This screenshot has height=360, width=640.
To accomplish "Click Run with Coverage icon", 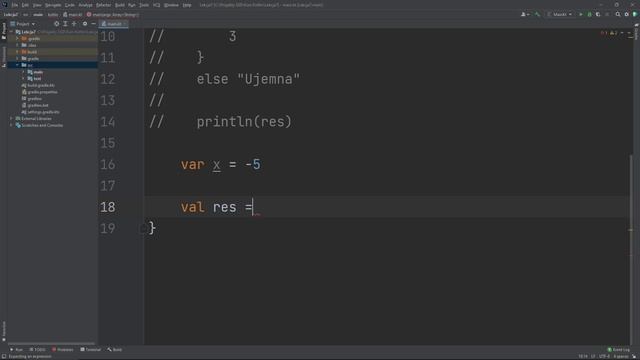I will [x=598, y=14].
